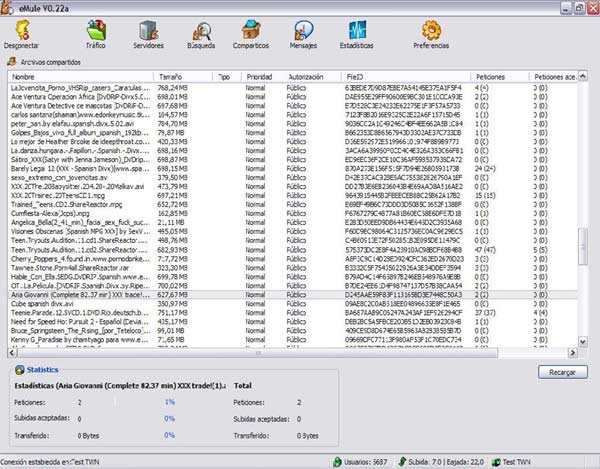Viewport: 600px width, 469px height.
Task: Select the La.danza.hungara file row
Action: pyautogui.click(x=293, y=151)
